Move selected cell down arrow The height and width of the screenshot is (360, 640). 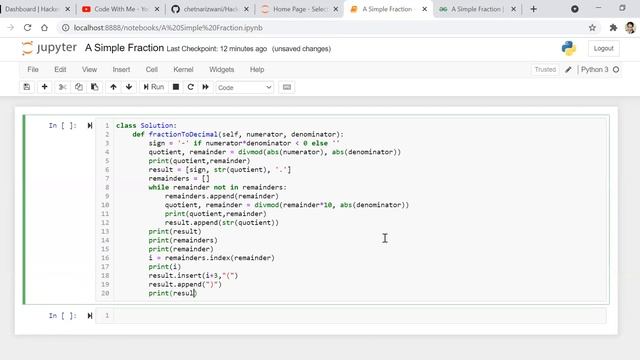point(129,87)
